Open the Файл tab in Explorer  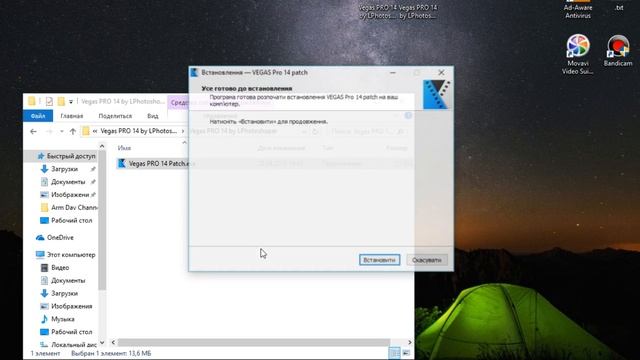38,116
